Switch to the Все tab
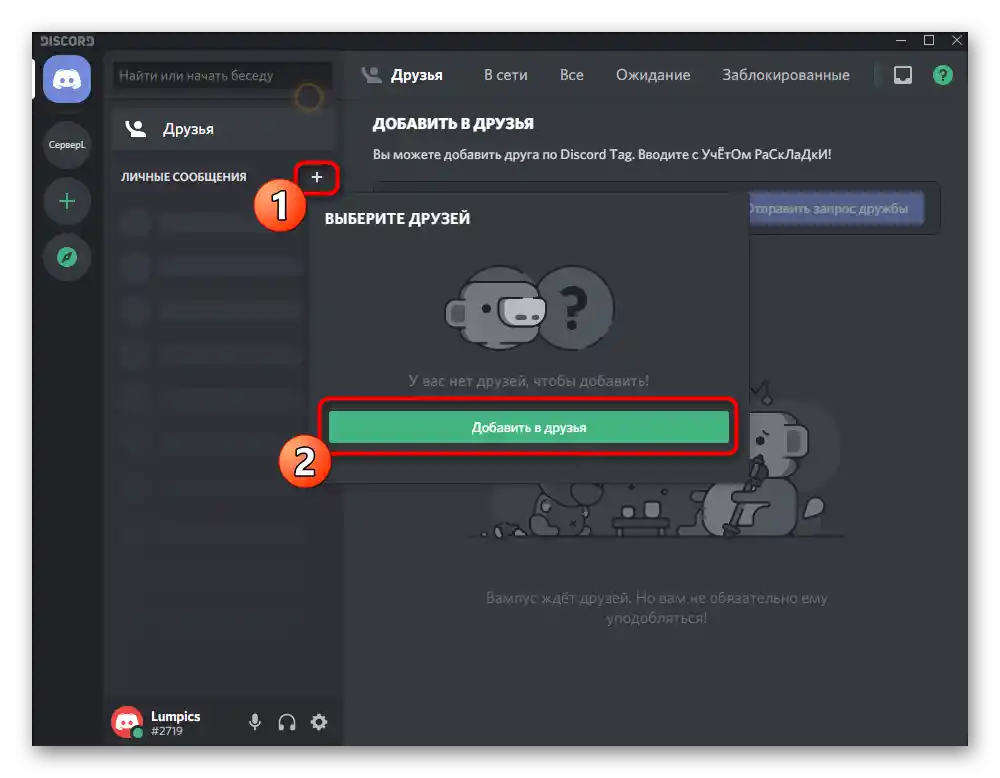This screenshot has width=1000, height=778. (571, 75)
